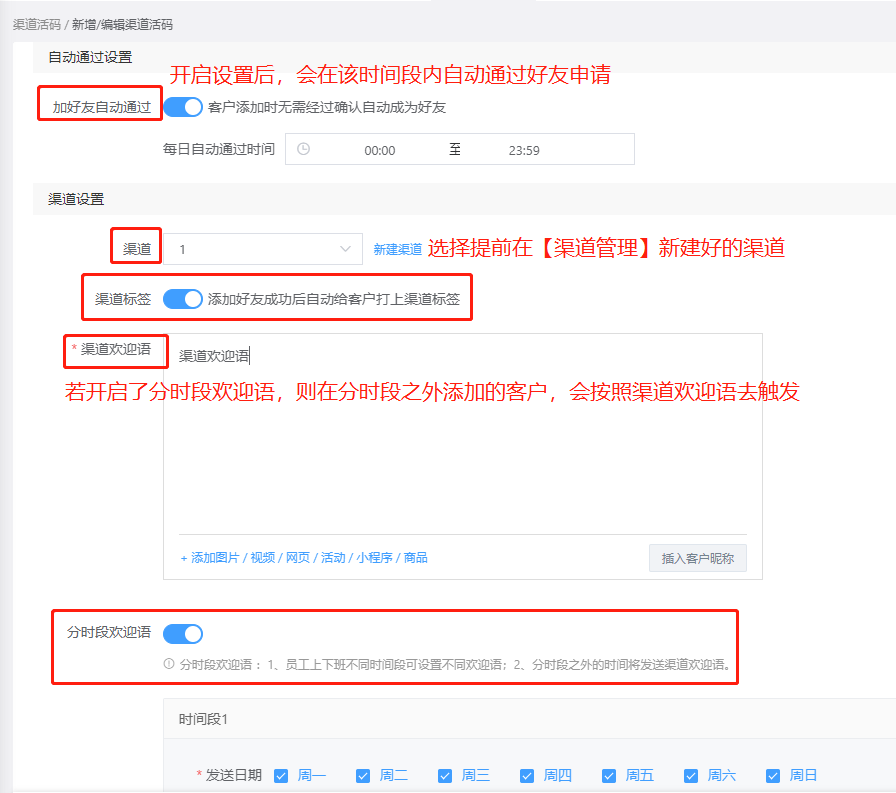Toggle the 加好友自动通过 switch
This screenshot has height=793, width=896.
click(x=183, y=106)
